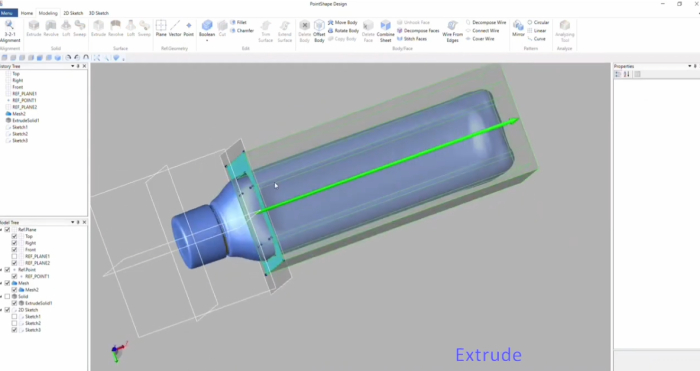Screen dimensions: 700x371
Task: Choose the Vector reference tool
Action: 175,25
